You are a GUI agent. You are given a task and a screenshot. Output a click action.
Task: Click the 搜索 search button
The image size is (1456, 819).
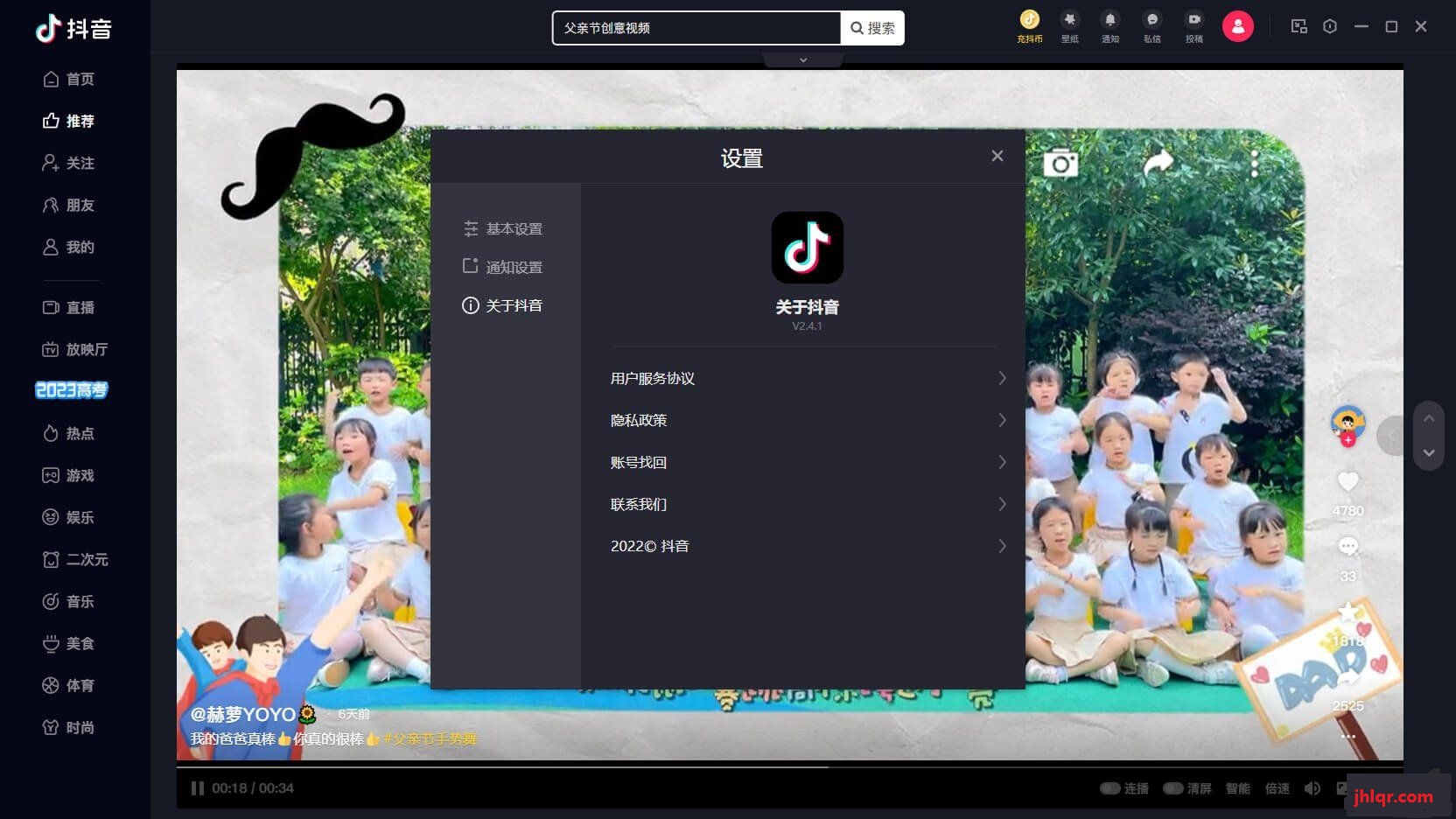872,28
